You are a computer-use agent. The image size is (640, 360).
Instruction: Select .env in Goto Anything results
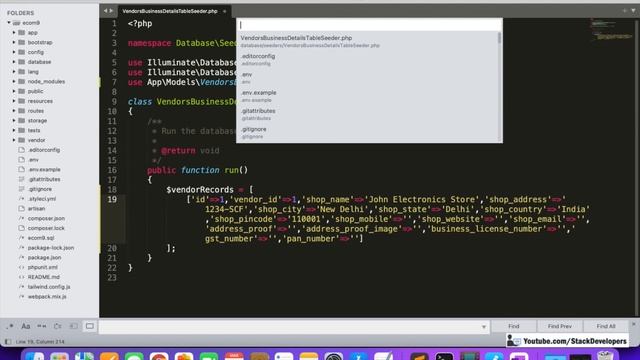click(x=367, y=78)
